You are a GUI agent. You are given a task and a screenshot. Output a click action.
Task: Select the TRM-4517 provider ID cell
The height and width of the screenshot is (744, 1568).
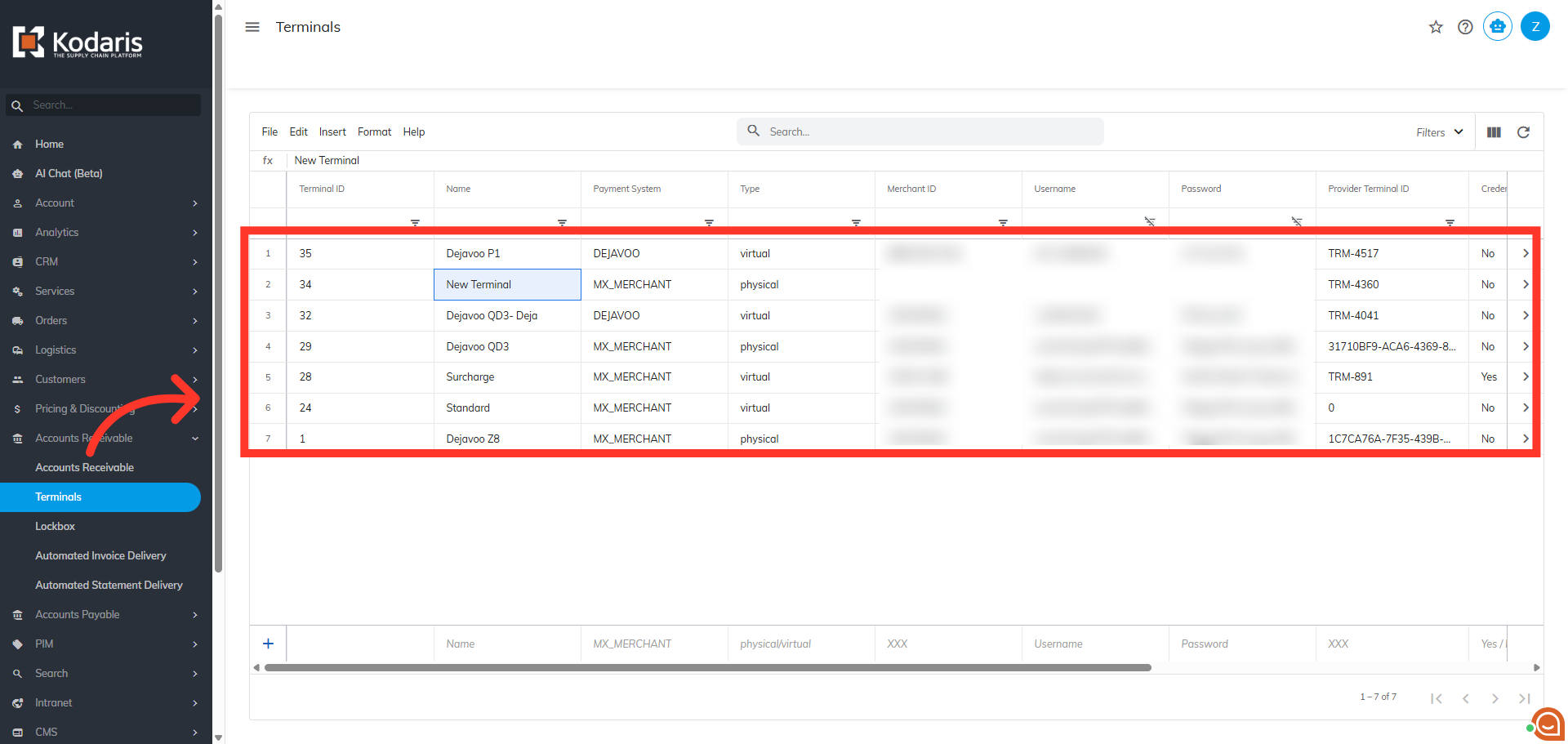(x=1392, y=253)
